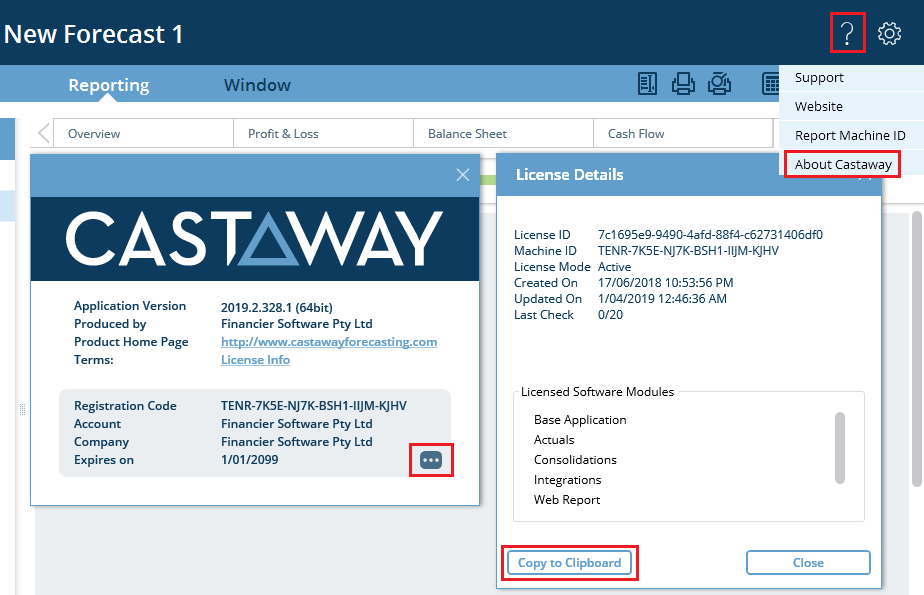Click the calculator grid icon
This screenshot has height=595, width=924.
(x=771, y=84)
